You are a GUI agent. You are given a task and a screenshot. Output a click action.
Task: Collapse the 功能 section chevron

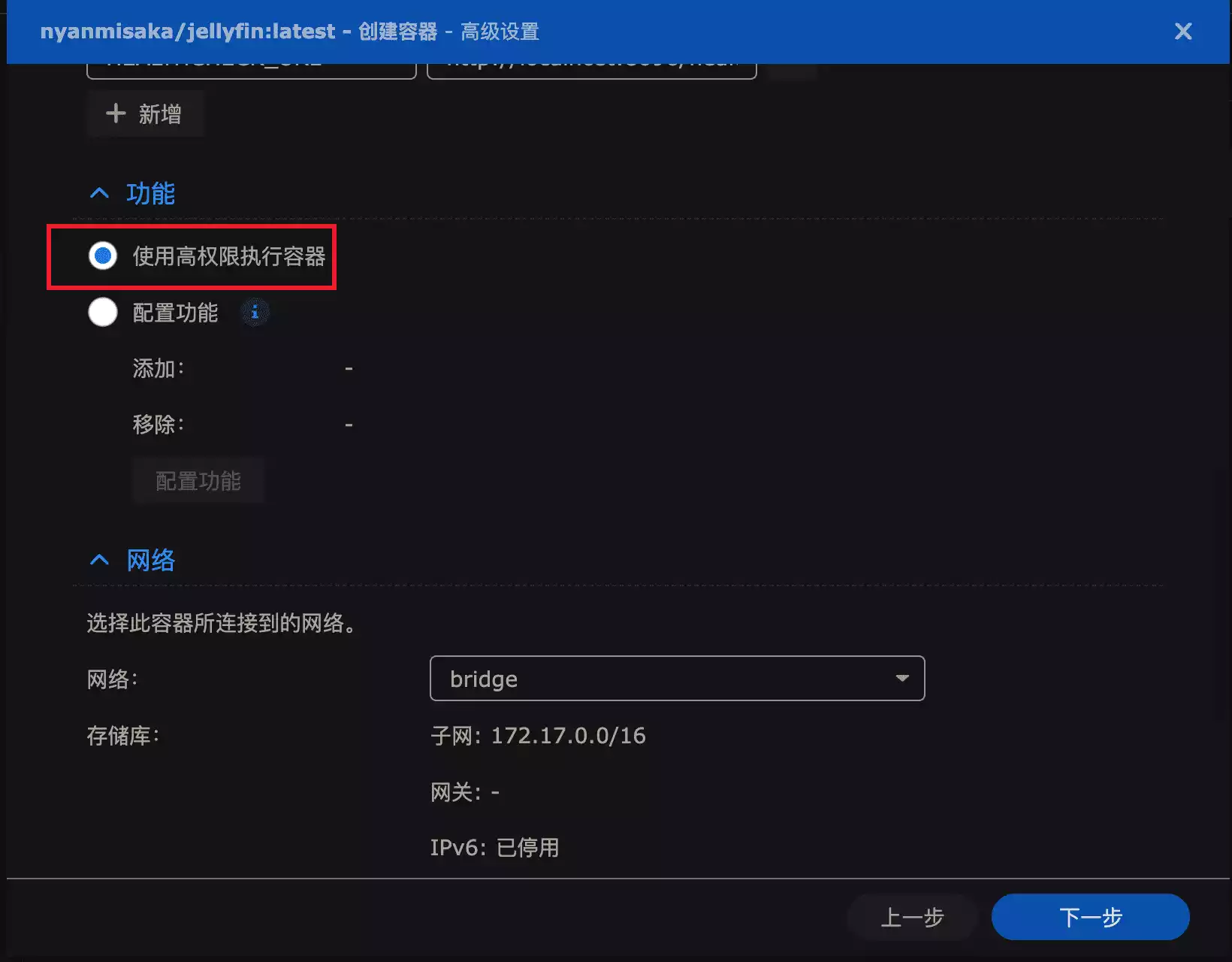99,194
